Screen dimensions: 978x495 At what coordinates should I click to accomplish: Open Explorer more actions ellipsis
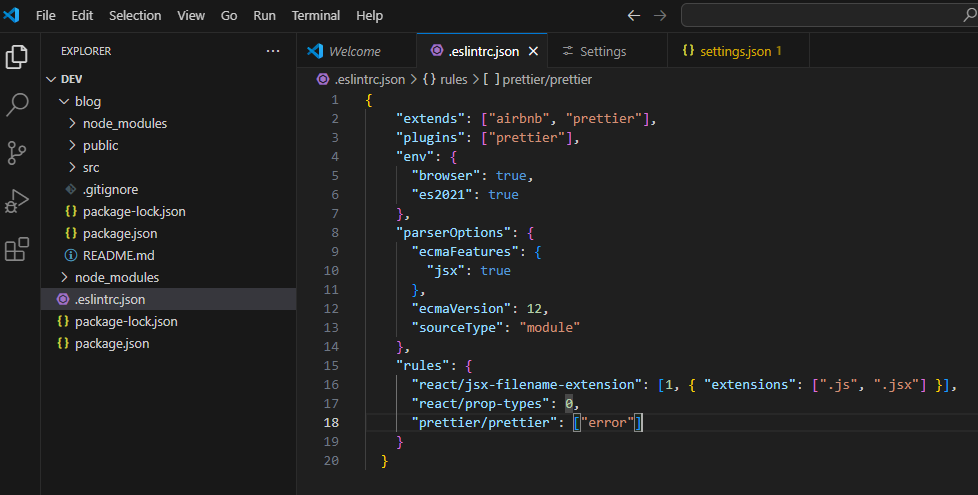pyautogui.click(x=273, y=51)
